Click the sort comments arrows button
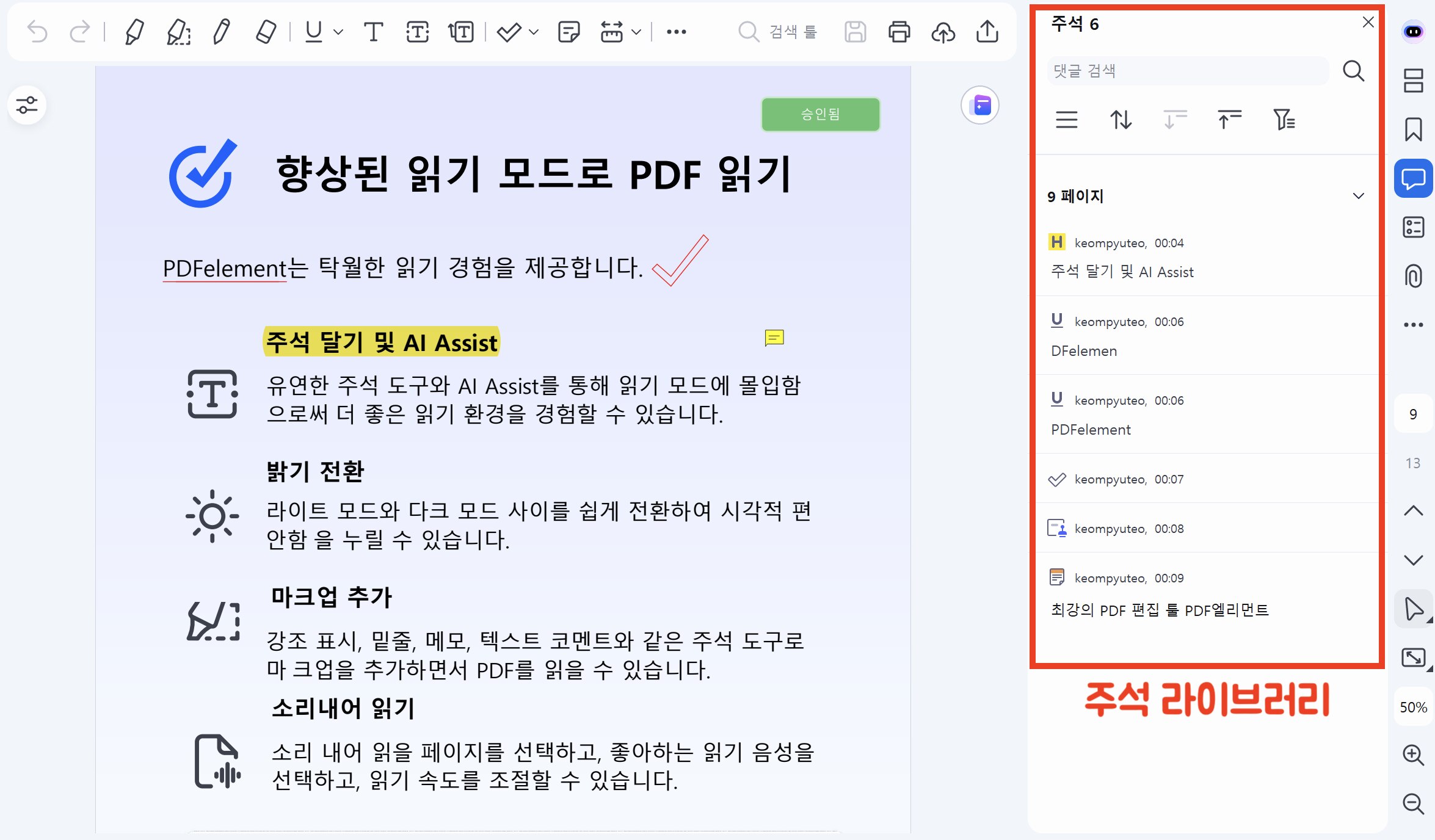 pyautogui.click(x=1121, y=119)
